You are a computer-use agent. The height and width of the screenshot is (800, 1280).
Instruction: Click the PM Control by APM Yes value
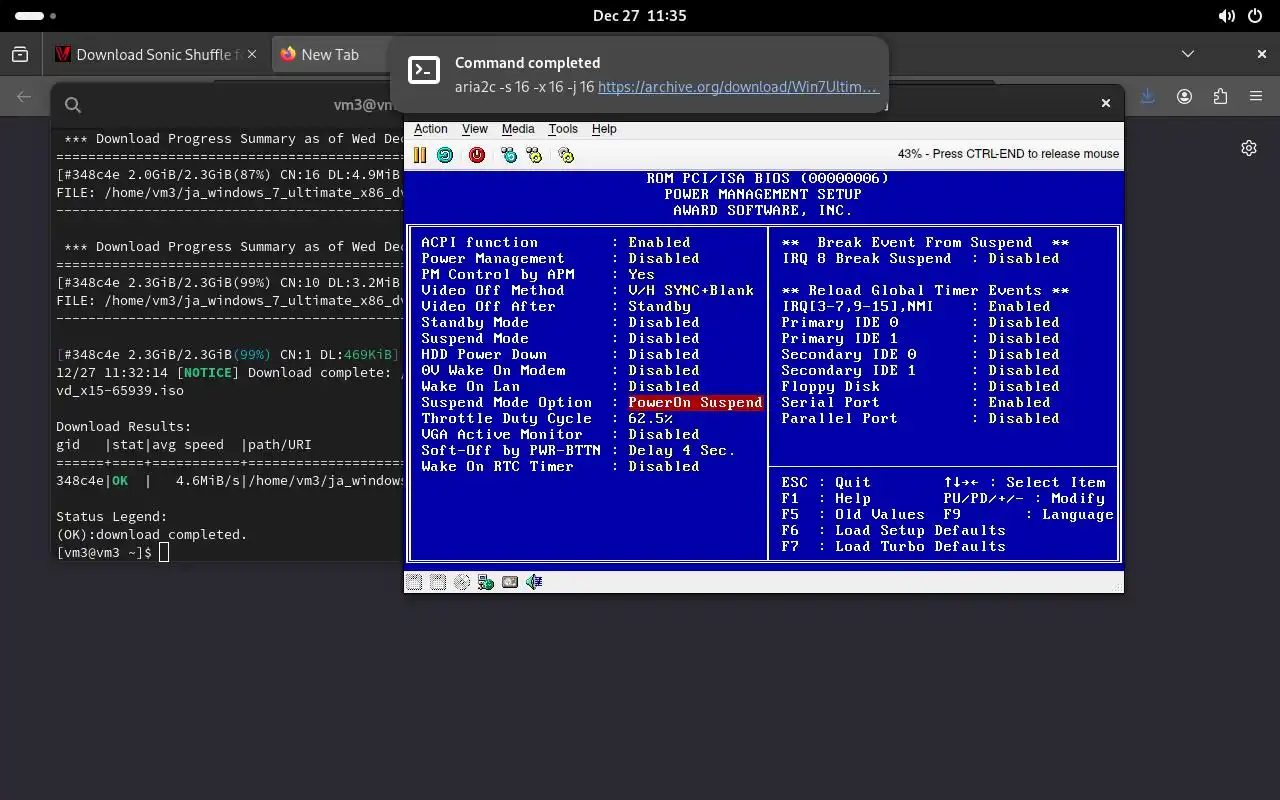pyautogui.click(x=641, y=275)
